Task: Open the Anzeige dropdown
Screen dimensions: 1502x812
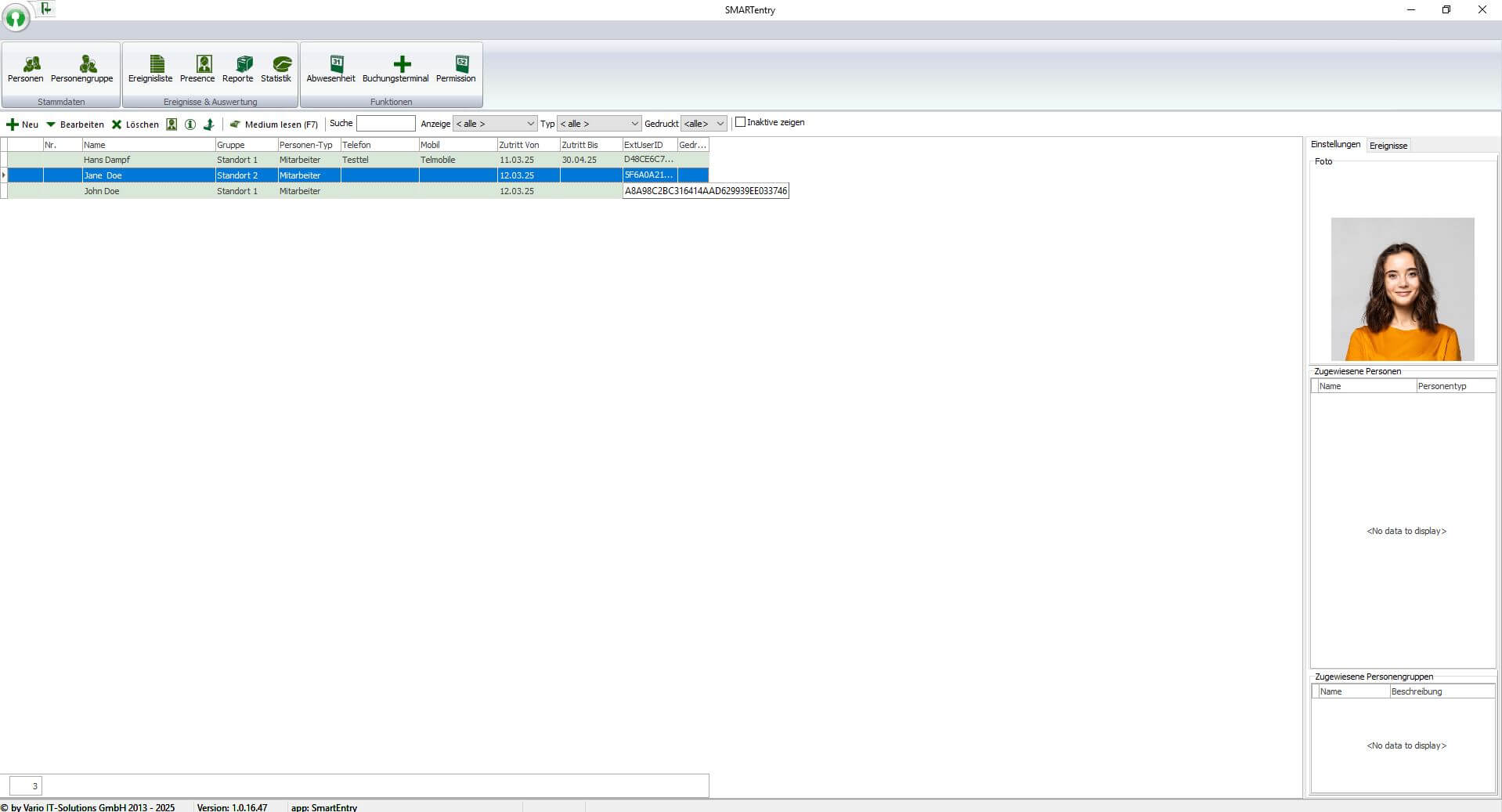Action: coord(494,123)
